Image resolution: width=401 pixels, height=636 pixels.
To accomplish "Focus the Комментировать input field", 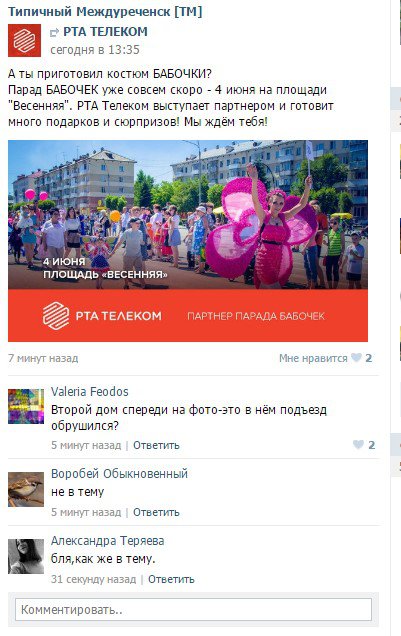I will pos(193,609).
